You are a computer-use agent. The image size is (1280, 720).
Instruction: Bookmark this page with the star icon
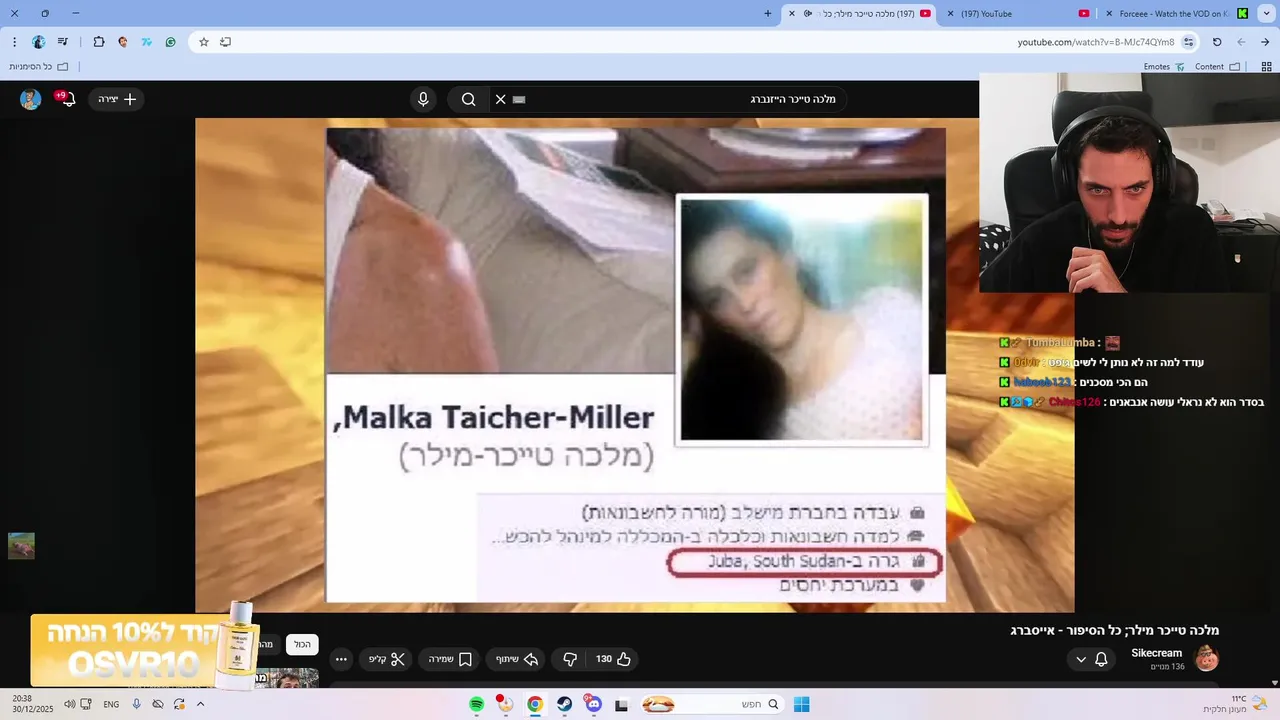click(204, 42)
